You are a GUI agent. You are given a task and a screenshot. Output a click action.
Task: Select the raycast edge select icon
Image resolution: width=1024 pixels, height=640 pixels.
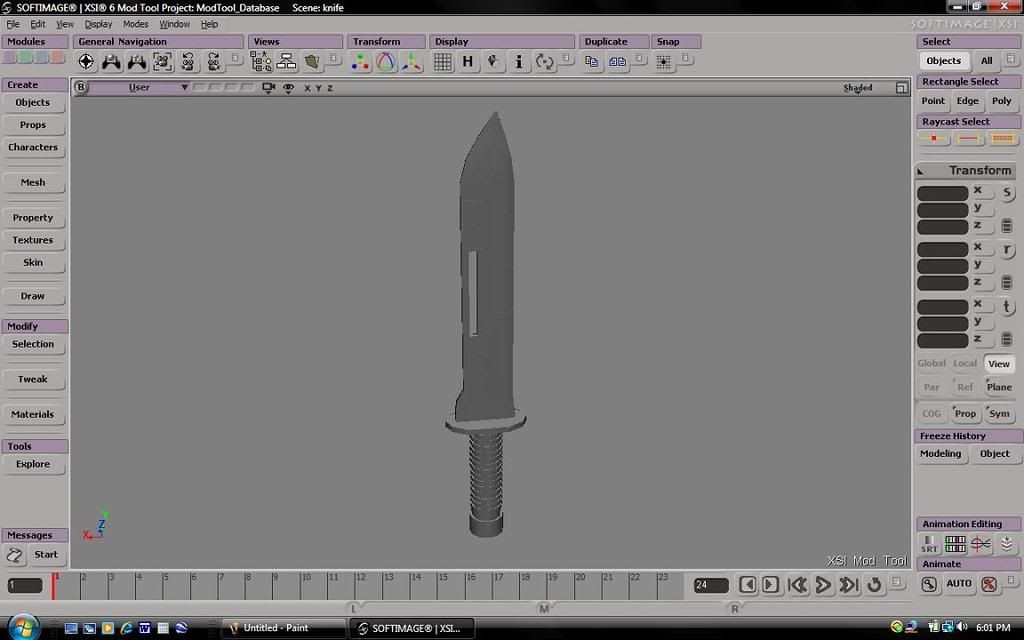pos(968,138)
